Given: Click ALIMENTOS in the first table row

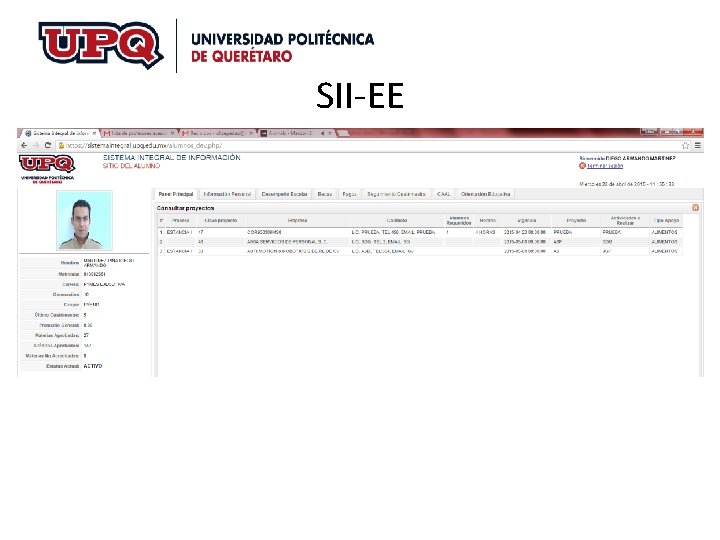Looking at the screenshot, I should pyautogui.click(x=664, y=232).
